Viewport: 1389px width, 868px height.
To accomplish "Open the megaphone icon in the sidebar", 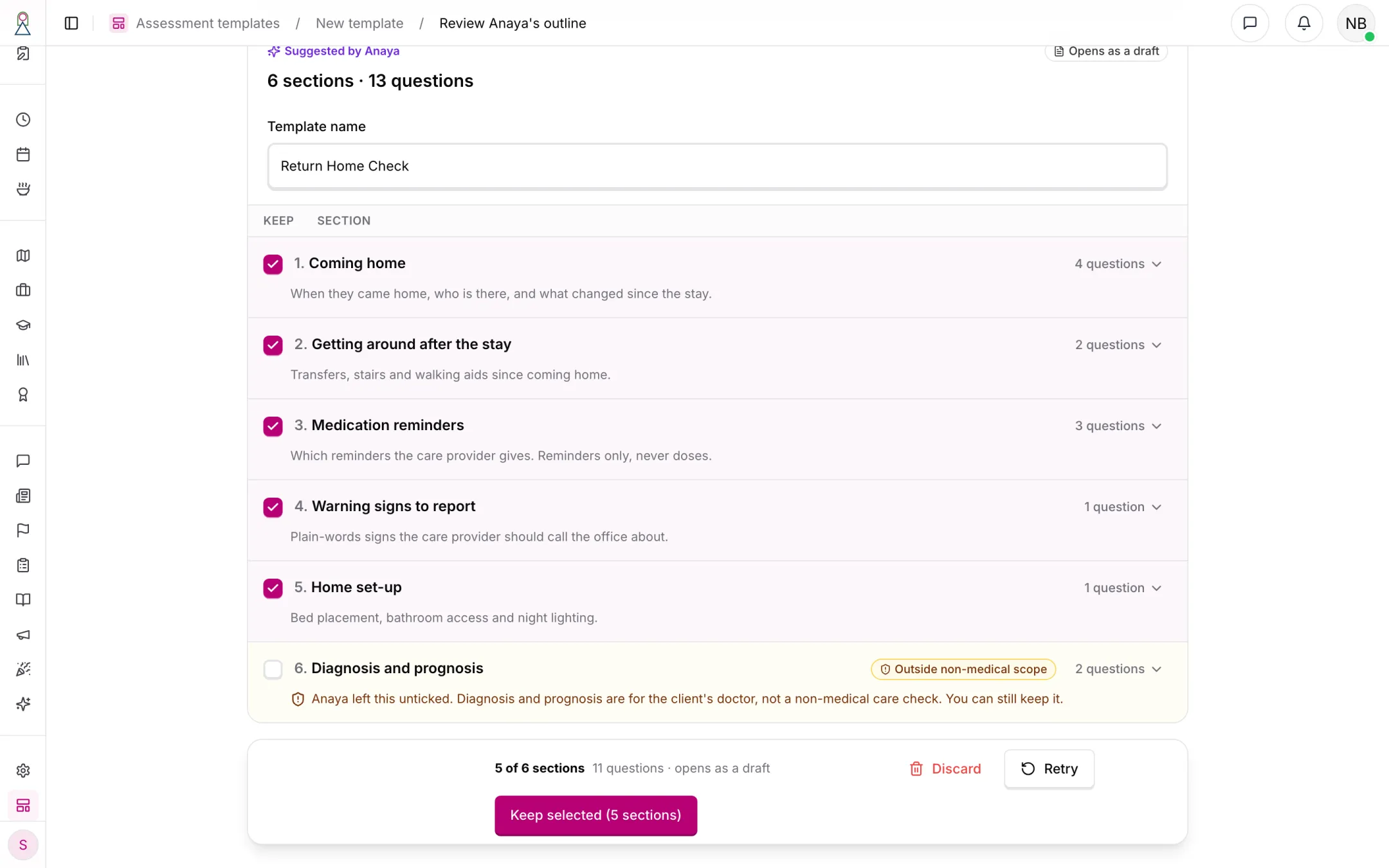I will pyautogui.click(x=23, y=635).
